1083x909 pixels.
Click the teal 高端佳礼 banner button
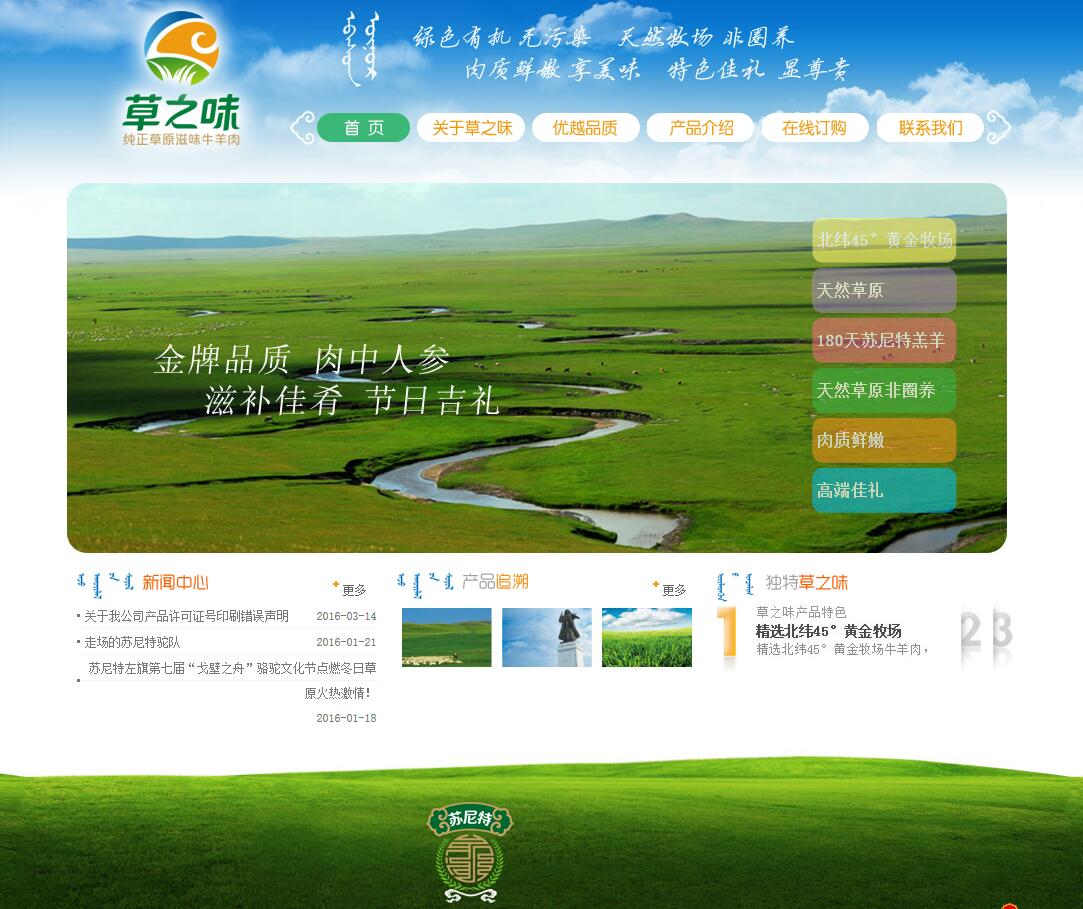tap(884, 491)
